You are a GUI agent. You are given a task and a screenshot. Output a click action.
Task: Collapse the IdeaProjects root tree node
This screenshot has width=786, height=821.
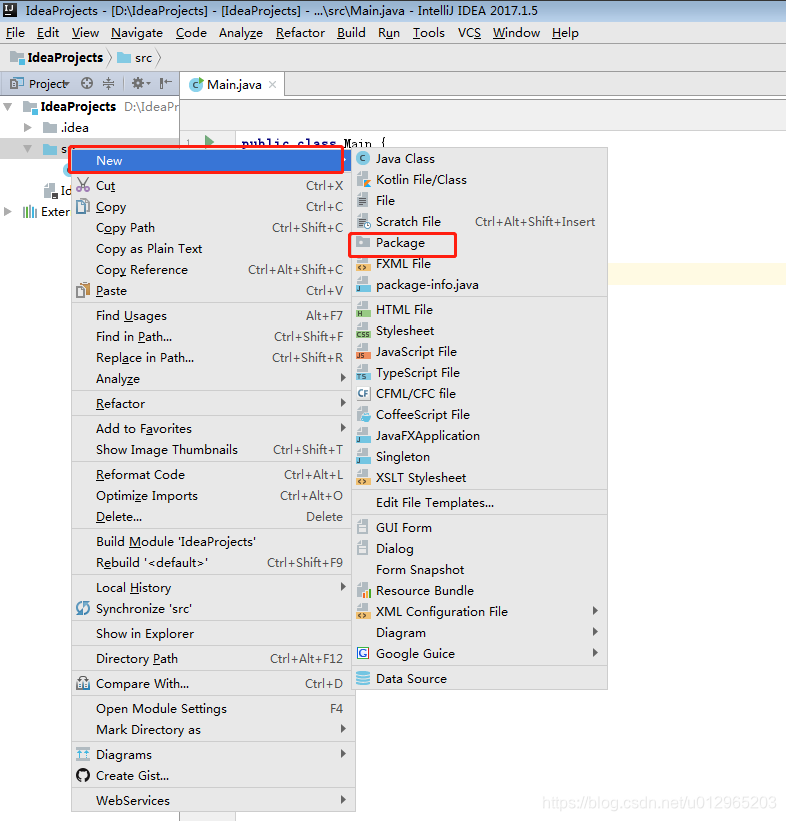(x=8, y=107)
